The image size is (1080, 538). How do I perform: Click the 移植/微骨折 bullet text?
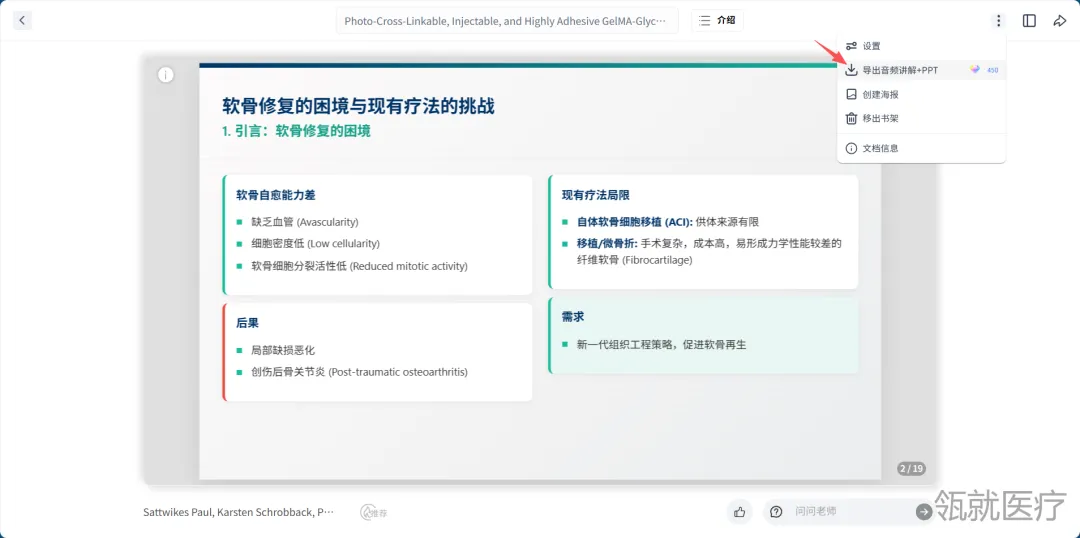coord(709,251)
